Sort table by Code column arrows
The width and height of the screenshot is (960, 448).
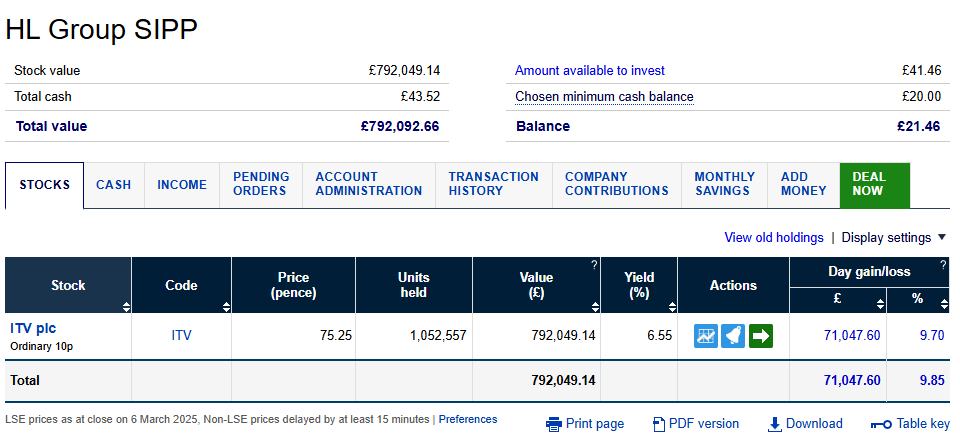point(227,307)
